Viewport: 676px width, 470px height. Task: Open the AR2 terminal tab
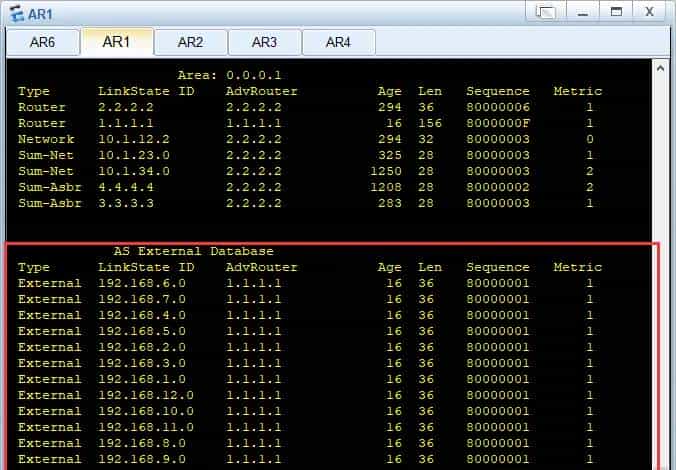[190, 42]
